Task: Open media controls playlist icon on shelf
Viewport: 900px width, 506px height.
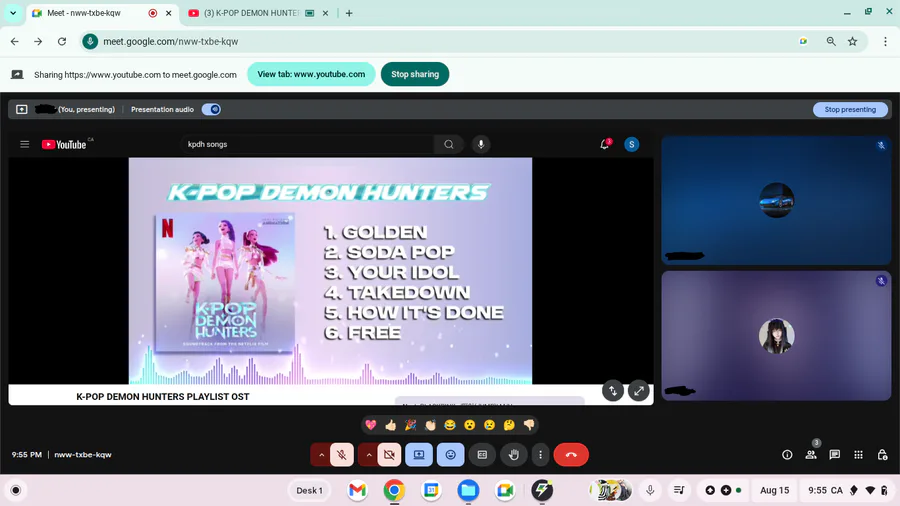Action: pos(679,491)
